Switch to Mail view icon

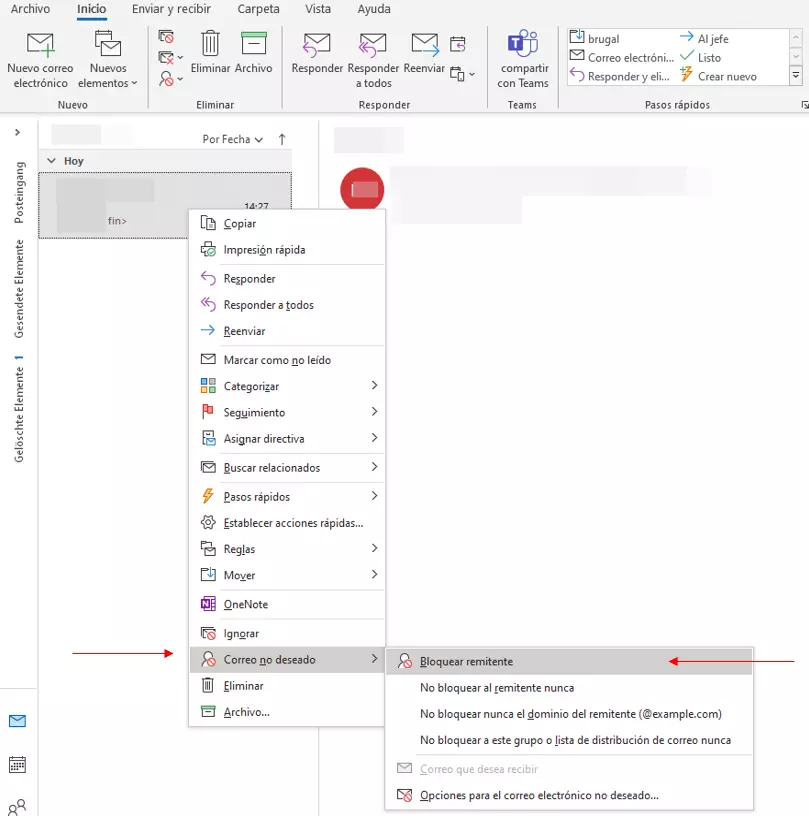[x=17, y=721]
